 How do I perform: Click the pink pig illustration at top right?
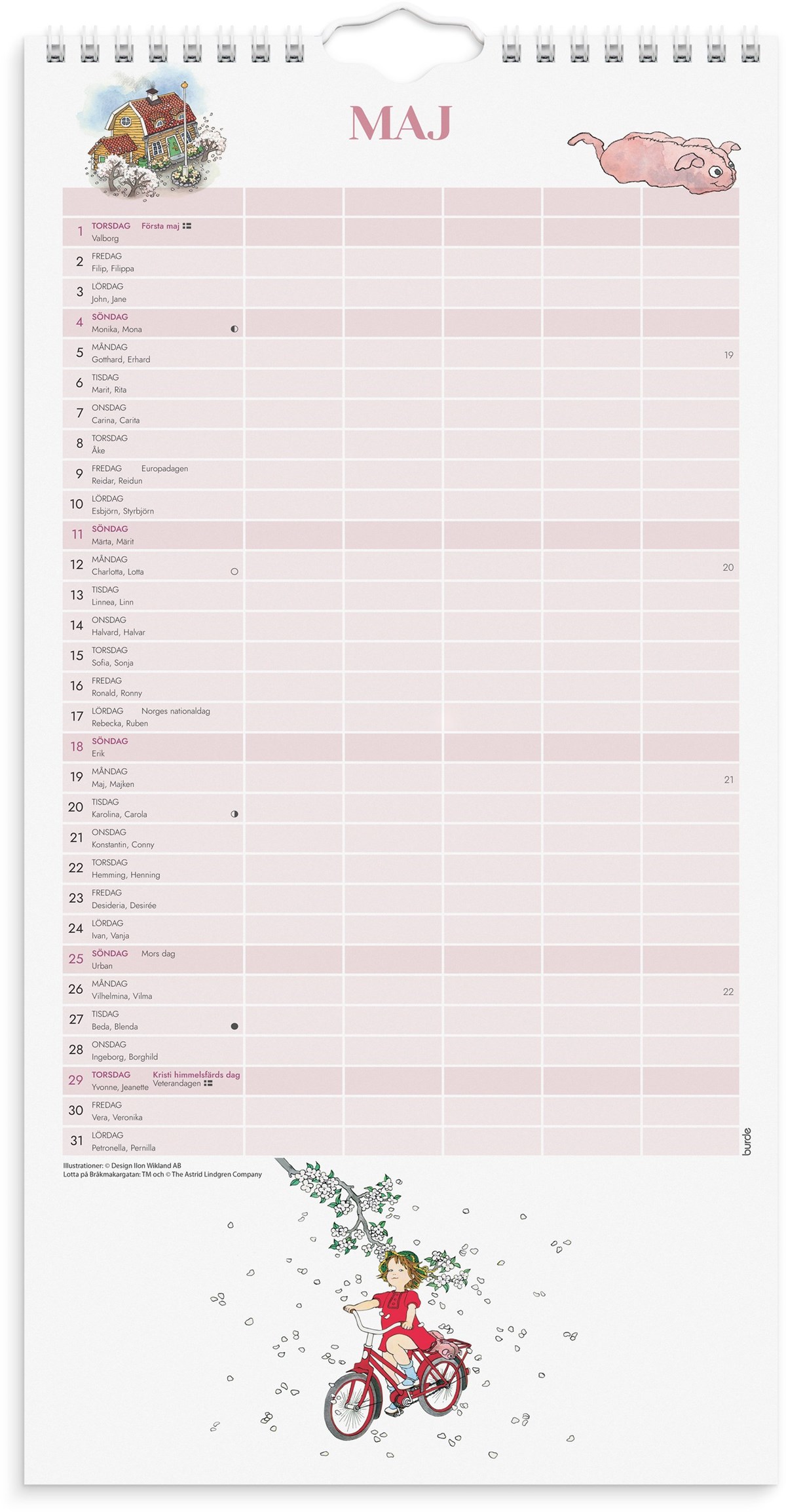tap(655, 157)
